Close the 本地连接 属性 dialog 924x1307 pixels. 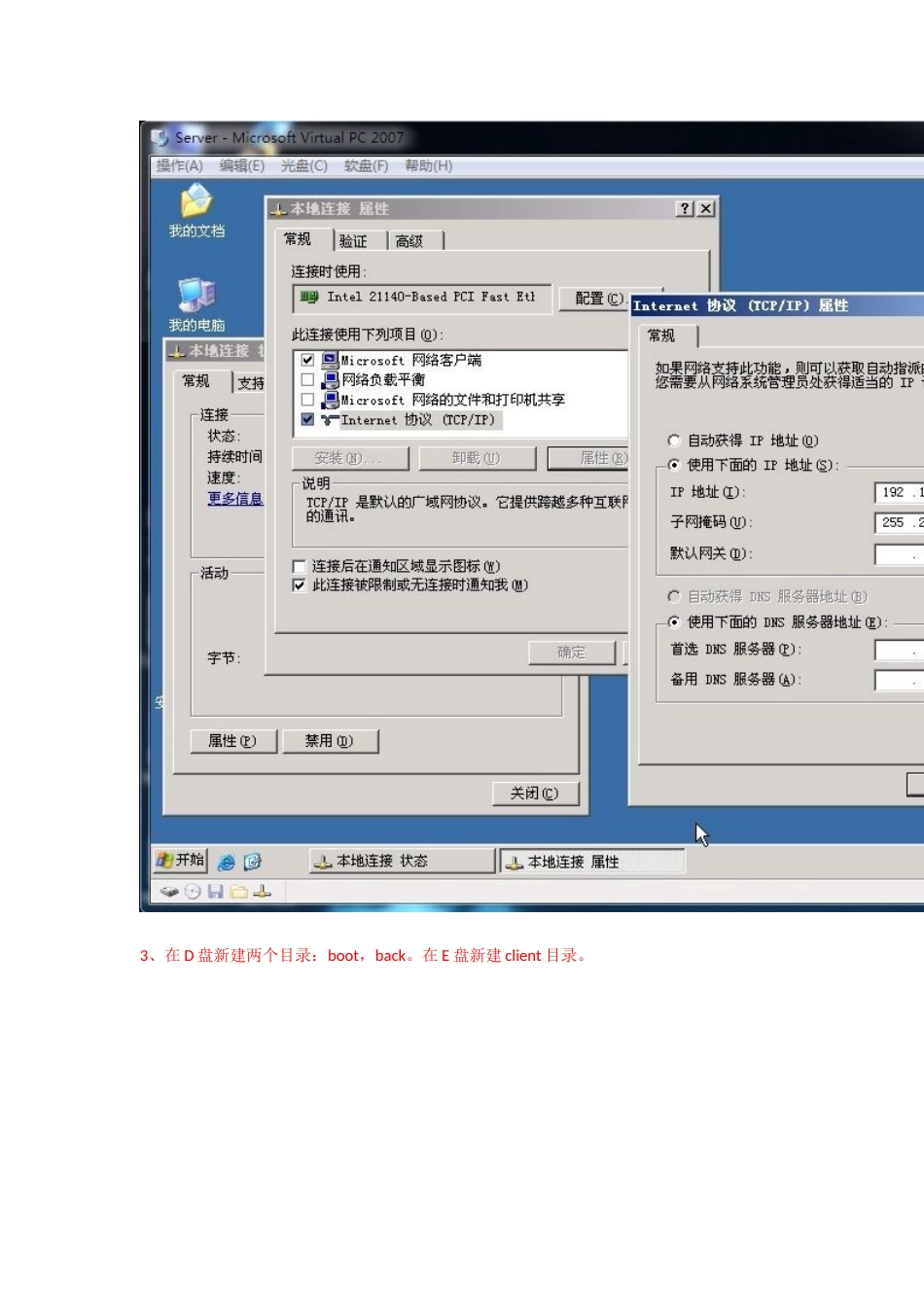point(707,208)
